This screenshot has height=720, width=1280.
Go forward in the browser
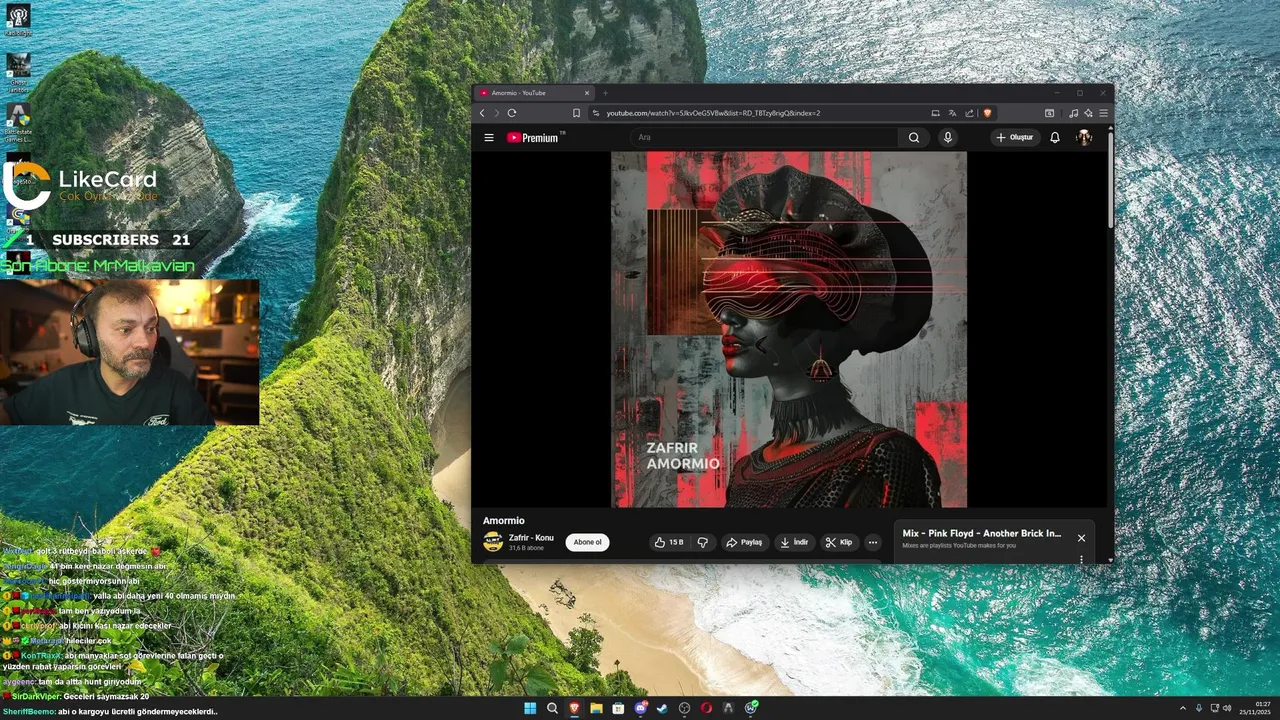coord(496,113)
